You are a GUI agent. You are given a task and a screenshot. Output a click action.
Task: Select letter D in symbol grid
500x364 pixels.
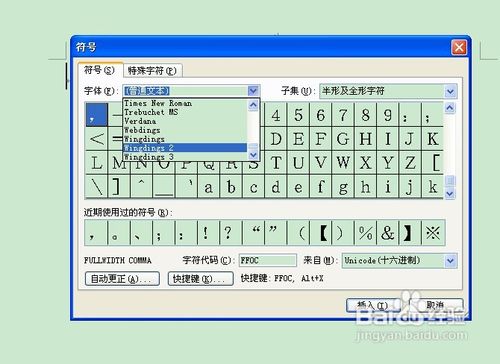[276, 139]
